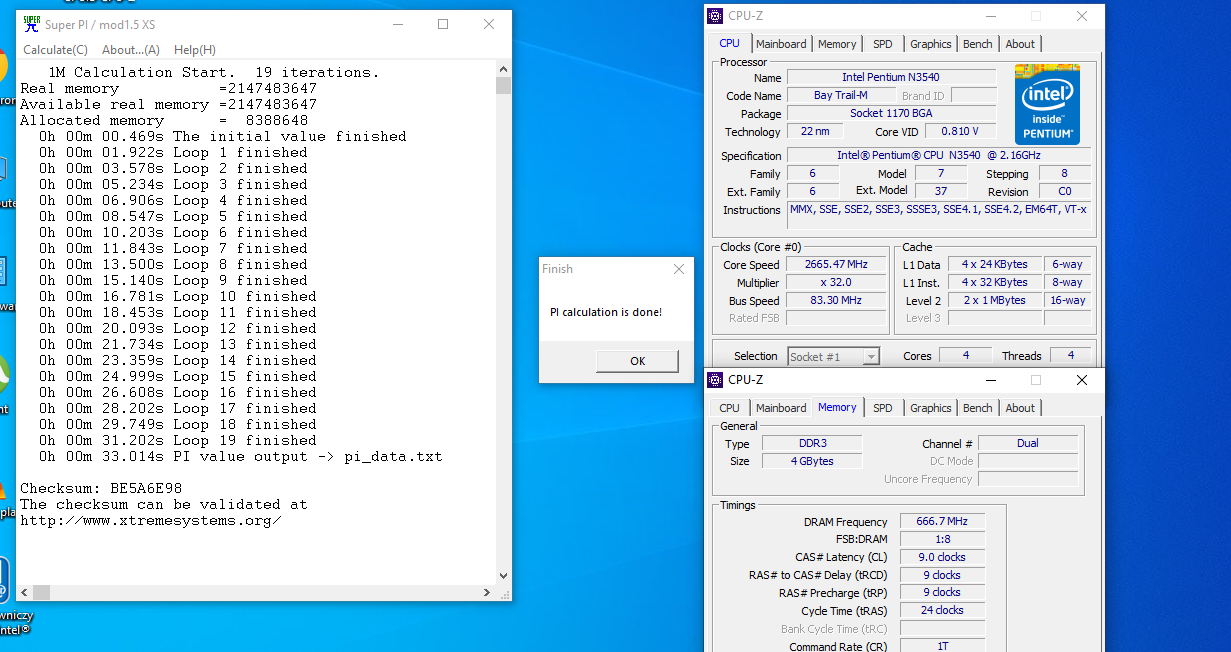
Task: Click the CPU-Z icon in upper window title
Action: coord(715,16)
